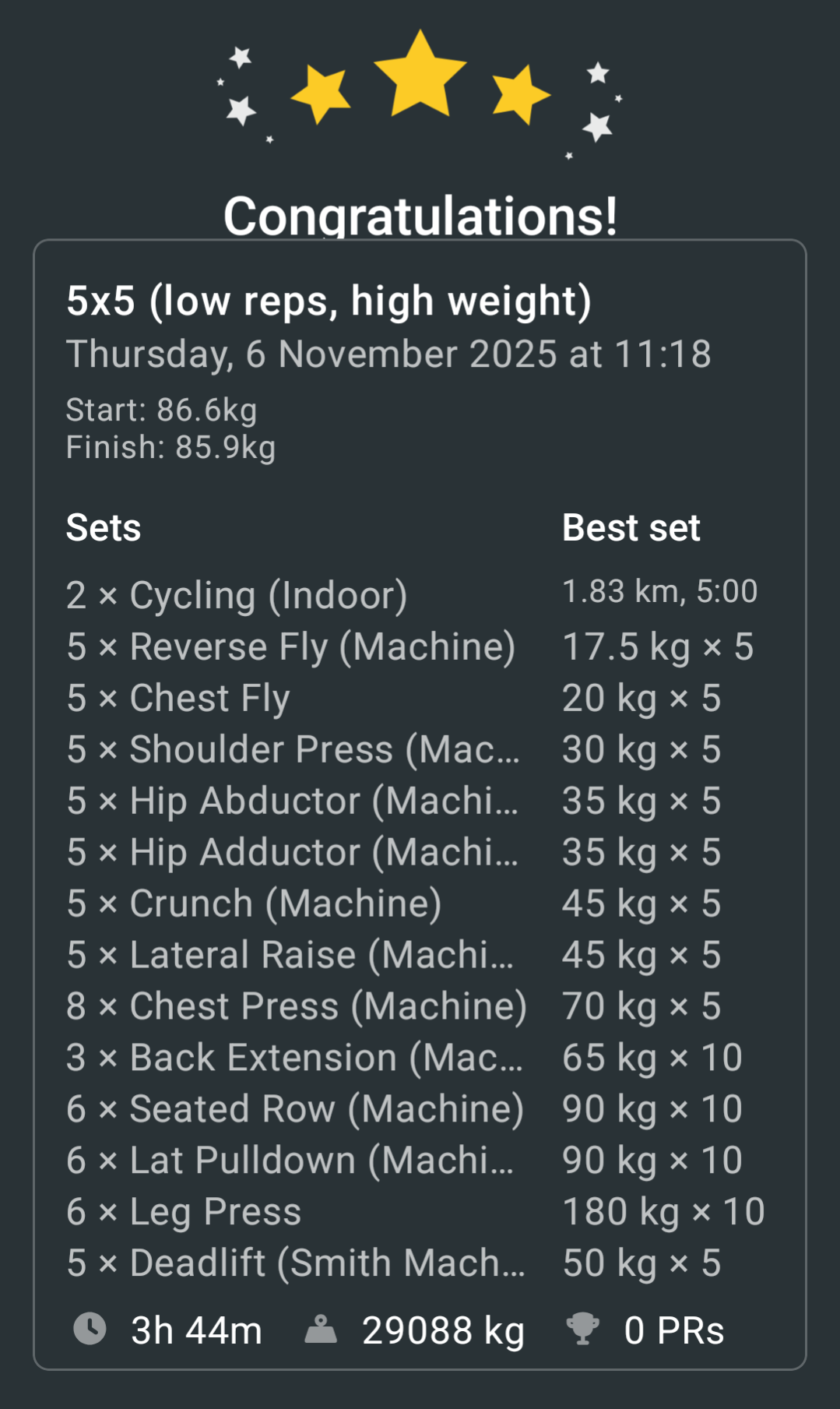Tap the 180 kg × 10 best set
The width and height of the screenshot is (840, 1409).
click(x=663, y=1212)
